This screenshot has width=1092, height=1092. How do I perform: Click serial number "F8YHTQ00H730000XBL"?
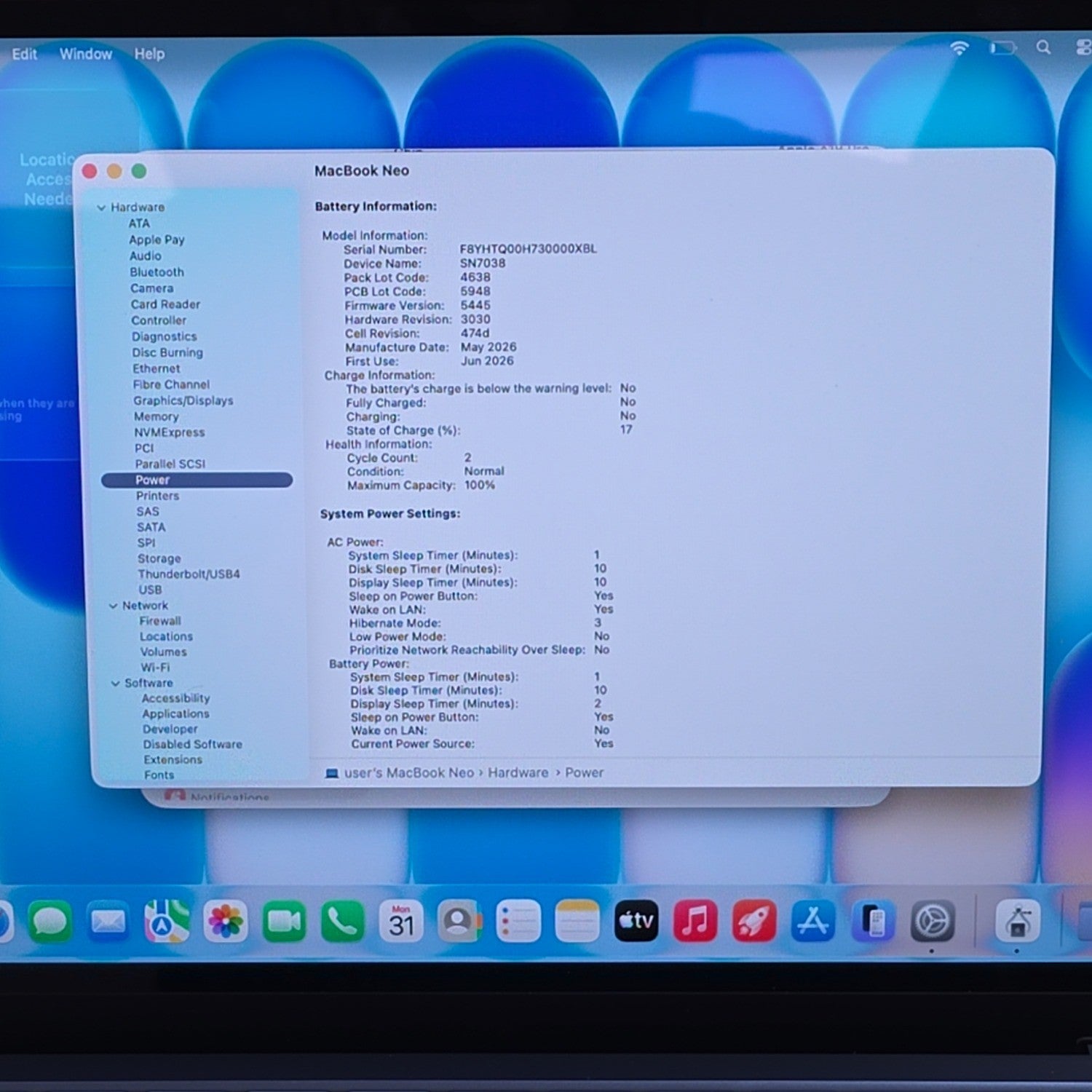tap(528, 249)
